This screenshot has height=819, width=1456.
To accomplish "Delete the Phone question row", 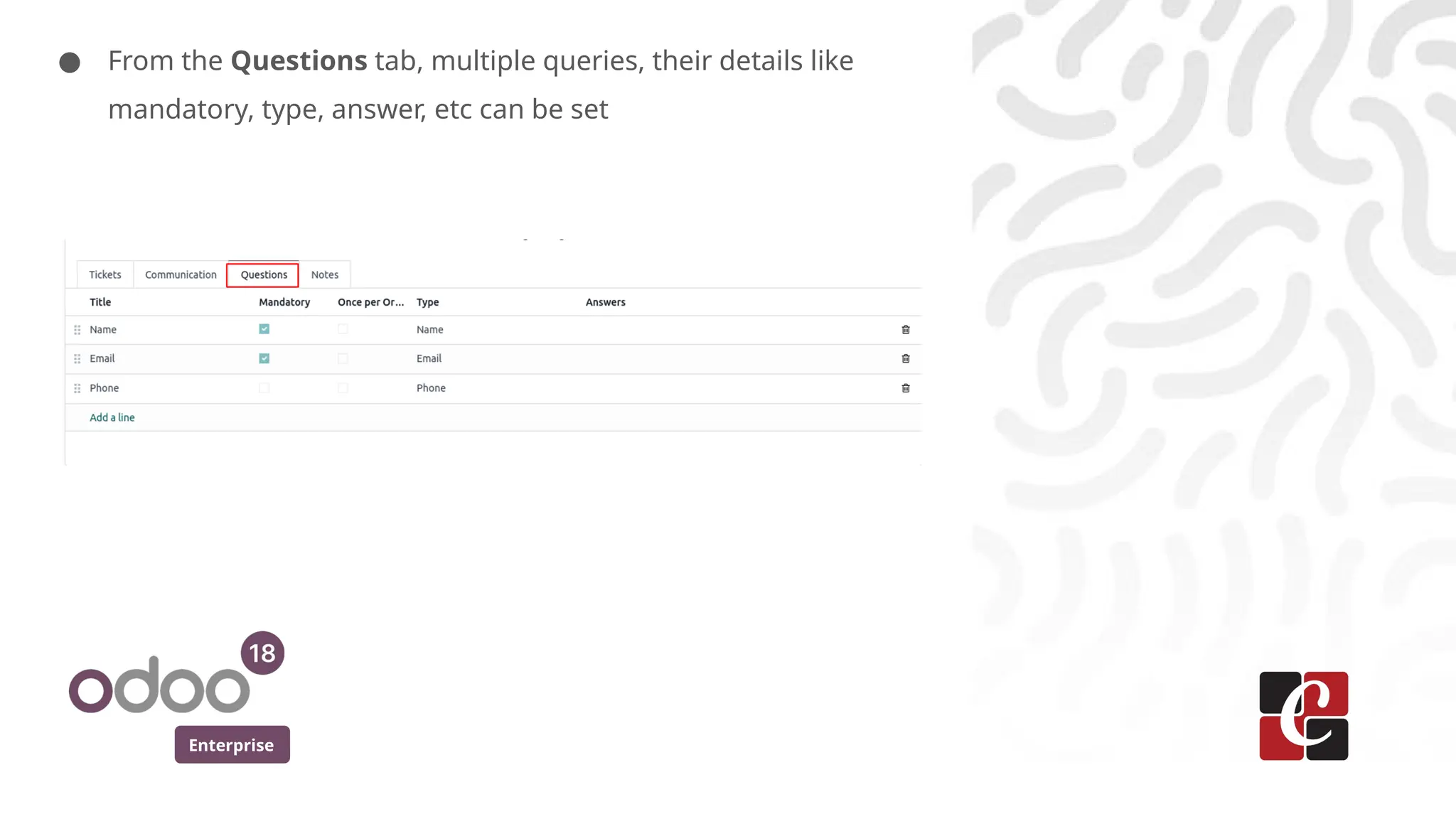I will [906, 388].
